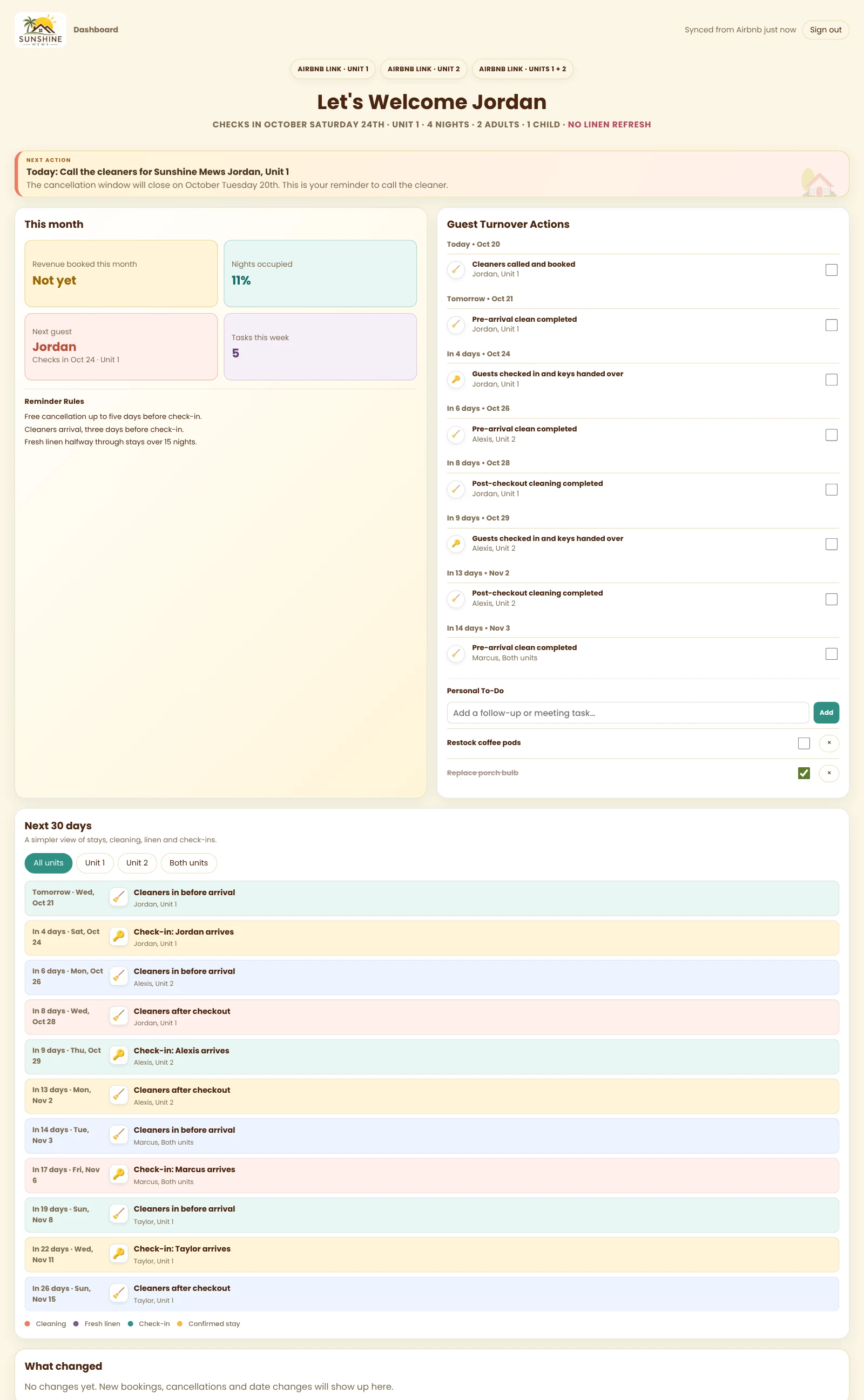
Task: Click key icon for Jordan's keys handed over
Action: click(x=455, y=379)
